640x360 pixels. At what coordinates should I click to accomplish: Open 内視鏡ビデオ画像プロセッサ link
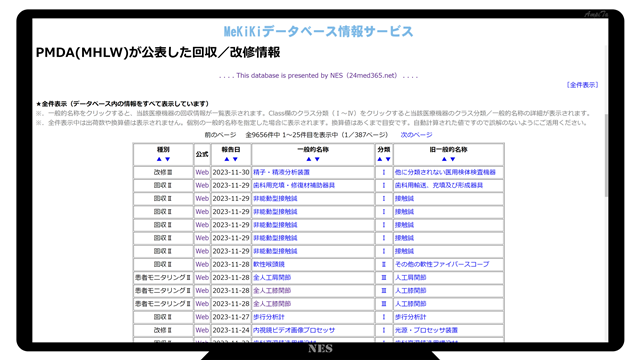pos(294,330)
